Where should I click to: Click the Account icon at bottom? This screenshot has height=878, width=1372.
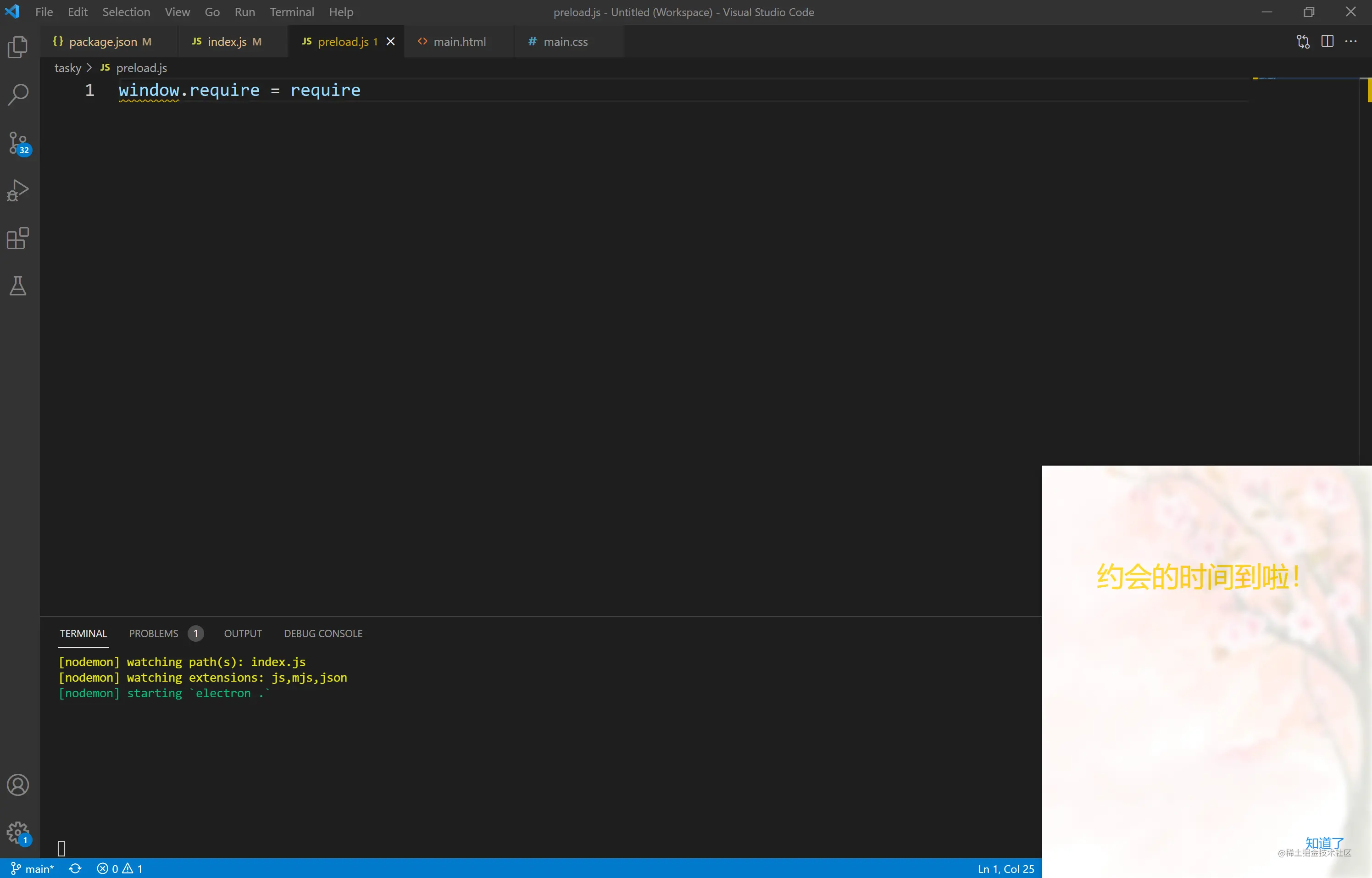pos(18,785)
